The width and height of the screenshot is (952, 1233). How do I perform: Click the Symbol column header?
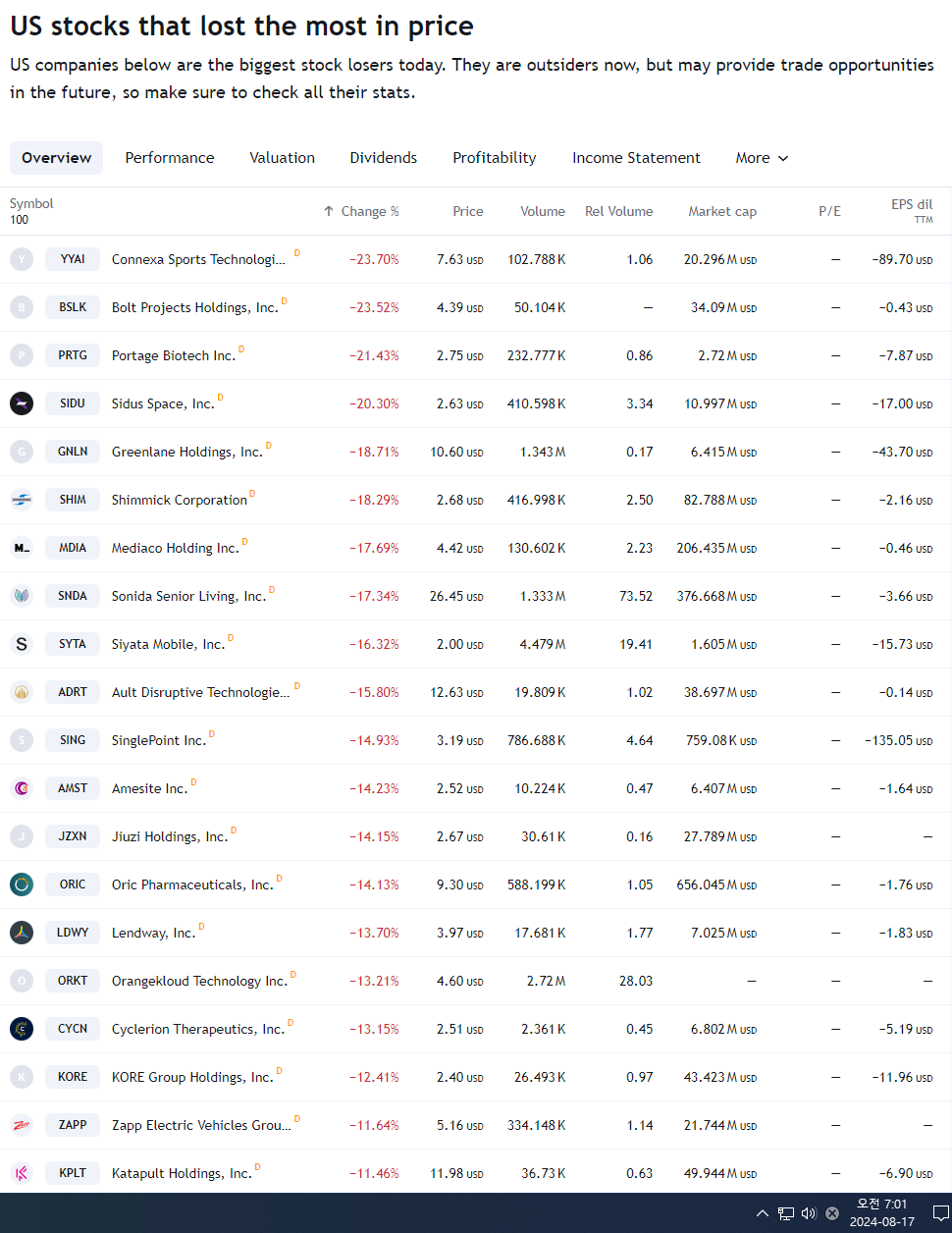31,203
